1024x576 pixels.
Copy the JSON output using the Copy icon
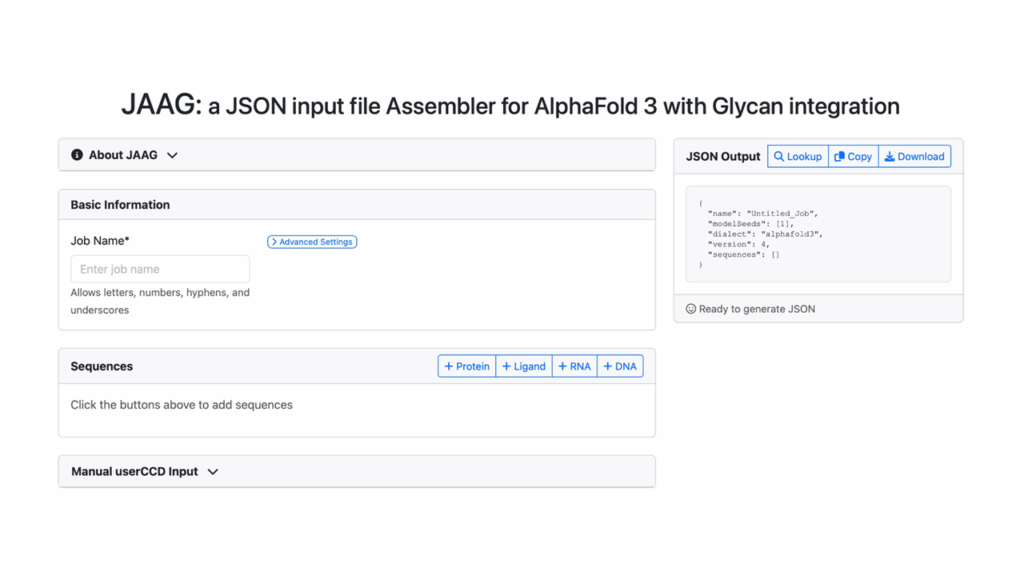[x=840, y=157]
